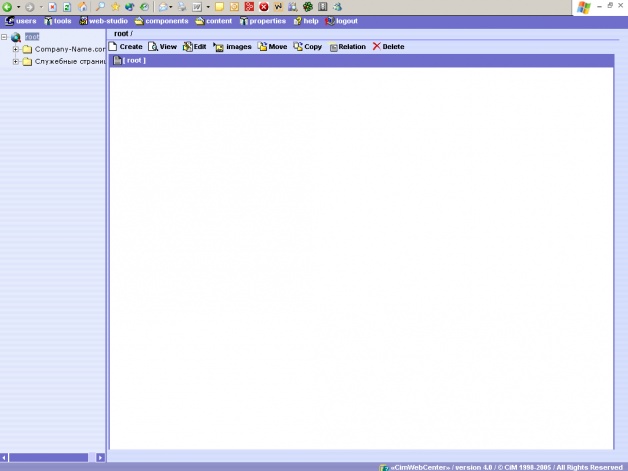Choose the Move action

tap(272, 47)
